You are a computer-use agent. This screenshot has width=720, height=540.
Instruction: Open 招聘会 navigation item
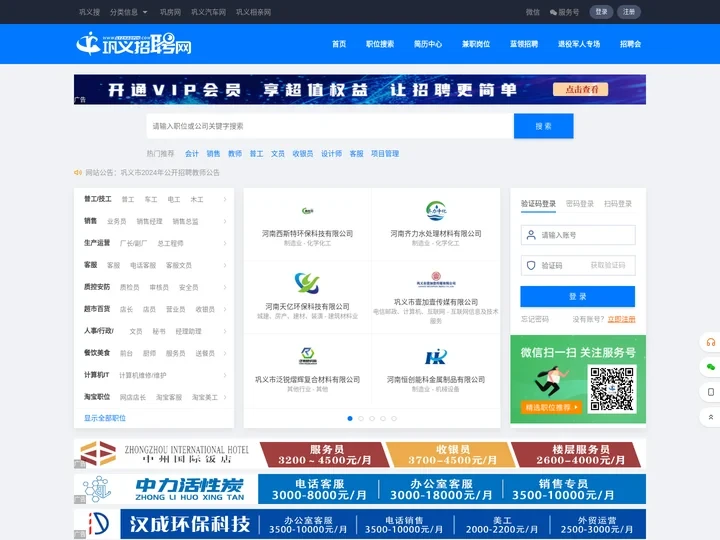(630, 44)
